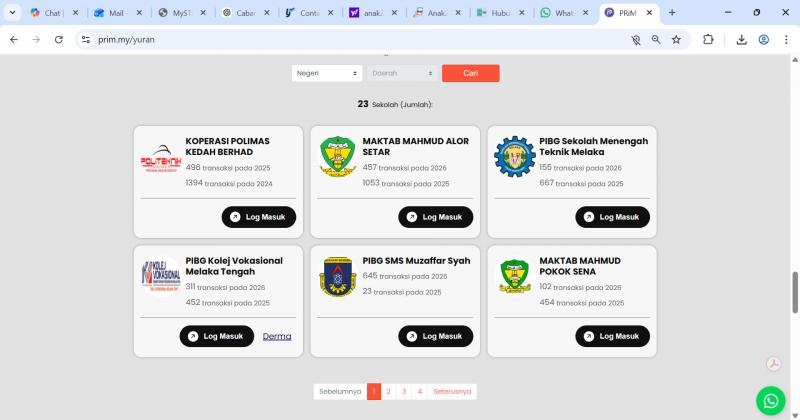Switch to the WhatsApp browser tab
This screenshot has width=800, height=420.
click(563, 13)
